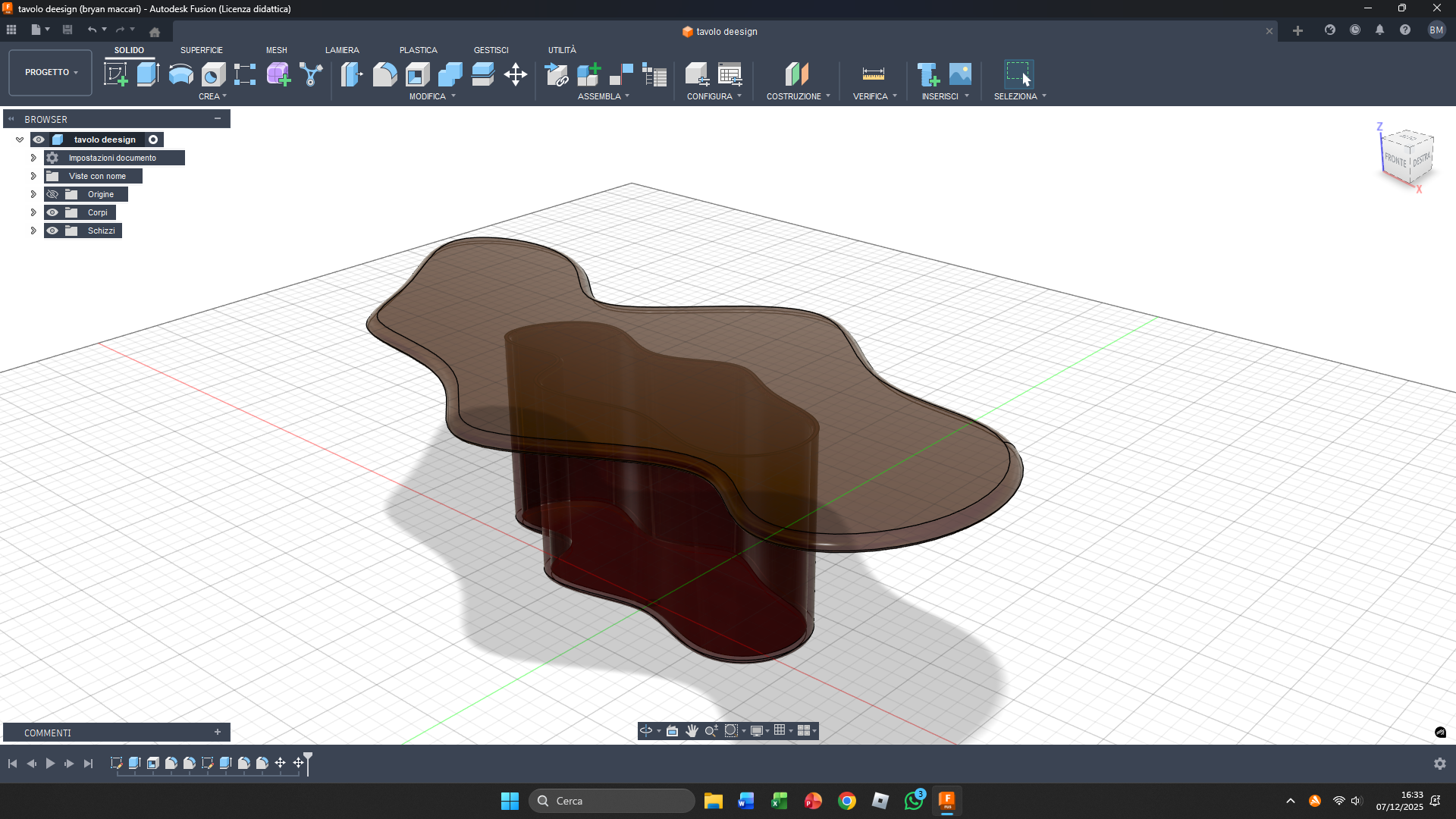Open the Insert Image tool

pyautogui.click(x=960, y=74)
